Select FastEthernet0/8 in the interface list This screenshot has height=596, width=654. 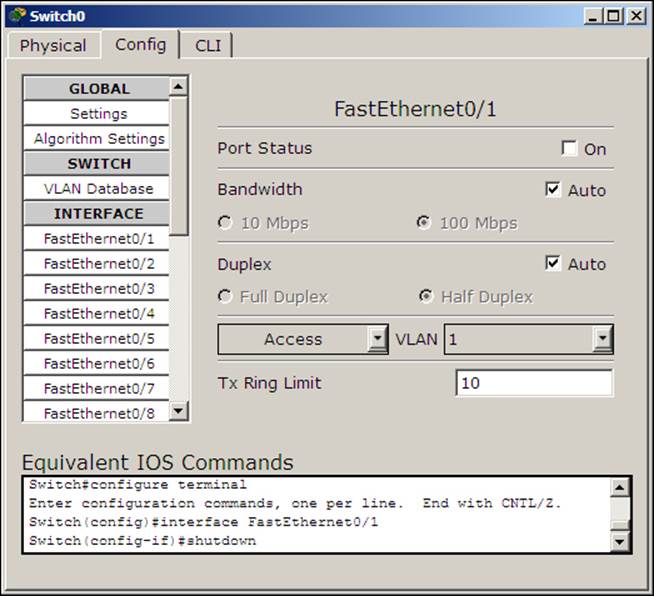(97, 412)
